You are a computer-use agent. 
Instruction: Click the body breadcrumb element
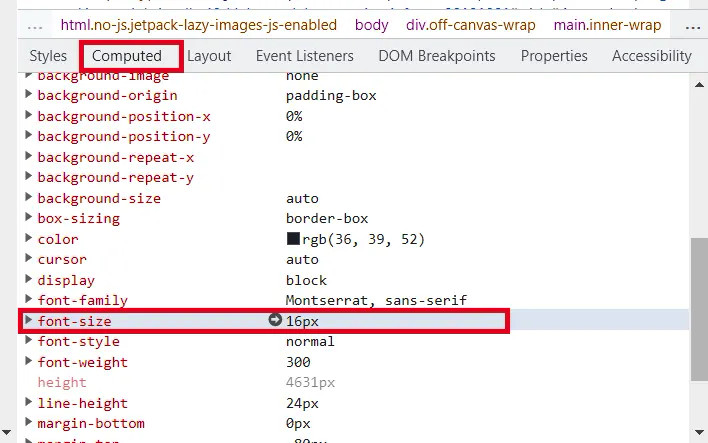tap(372, 24)
